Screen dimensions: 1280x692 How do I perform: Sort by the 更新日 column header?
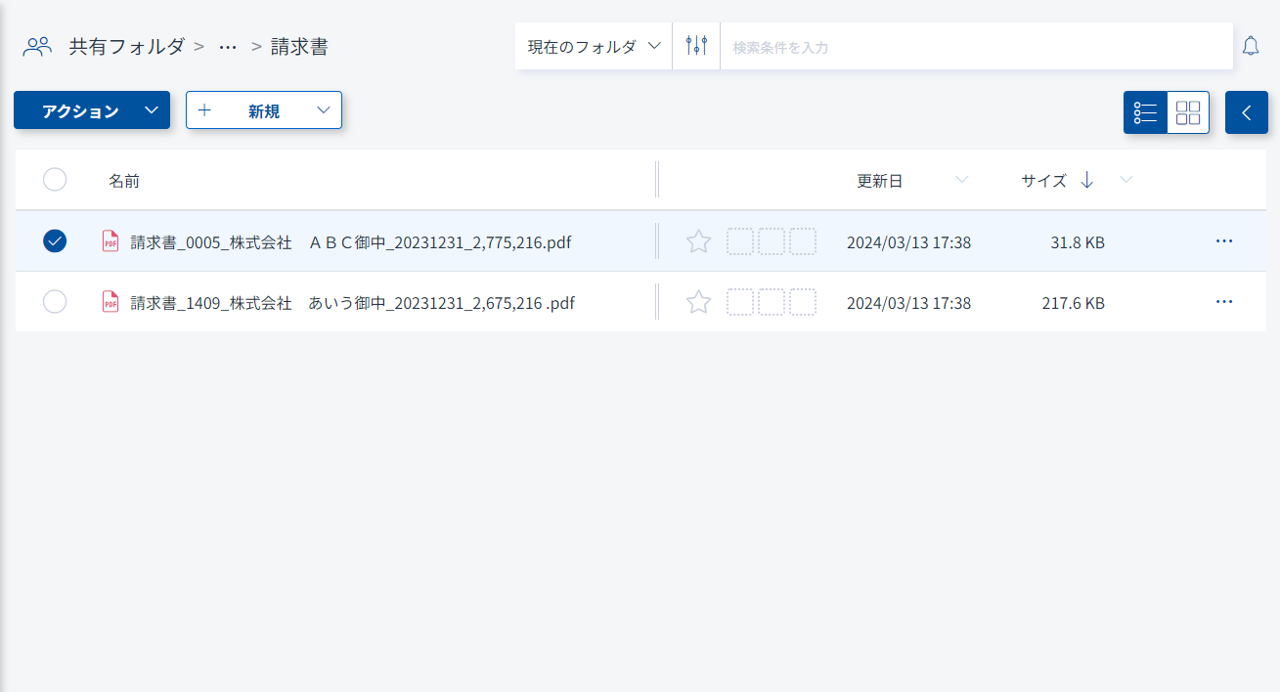(880, 181)
